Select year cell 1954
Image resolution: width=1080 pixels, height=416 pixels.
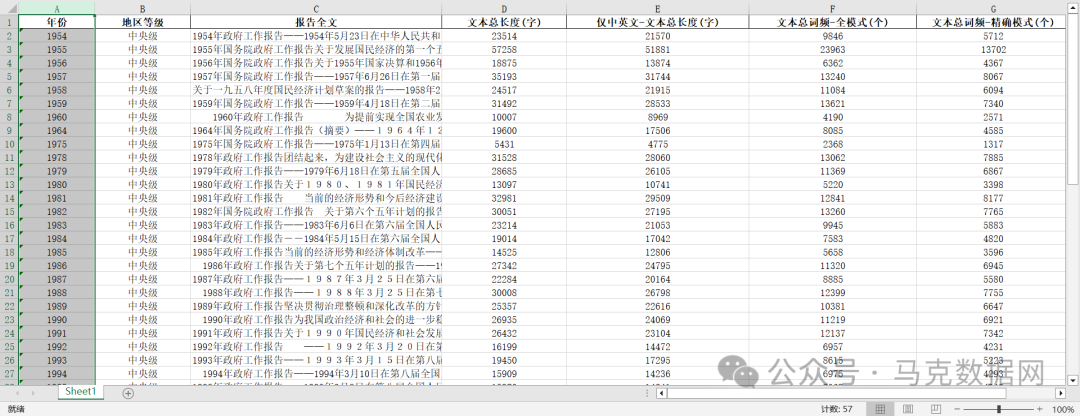(x=56, y=36)
